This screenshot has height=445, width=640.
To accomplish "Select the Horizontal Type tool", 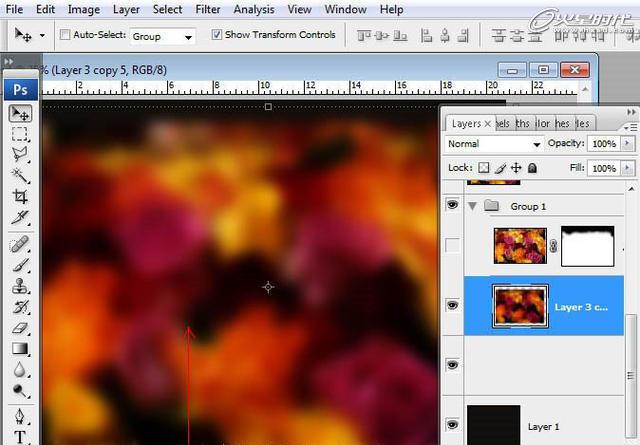I will [20, 436].
